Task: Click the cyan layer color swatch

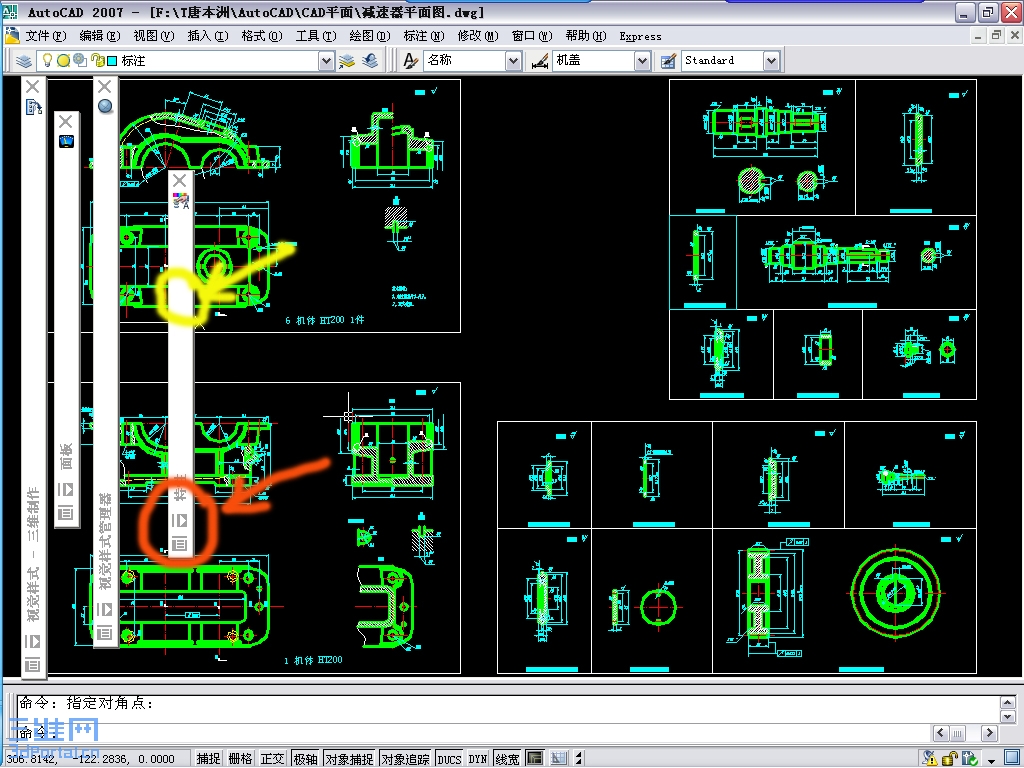Action: (112, 61)
